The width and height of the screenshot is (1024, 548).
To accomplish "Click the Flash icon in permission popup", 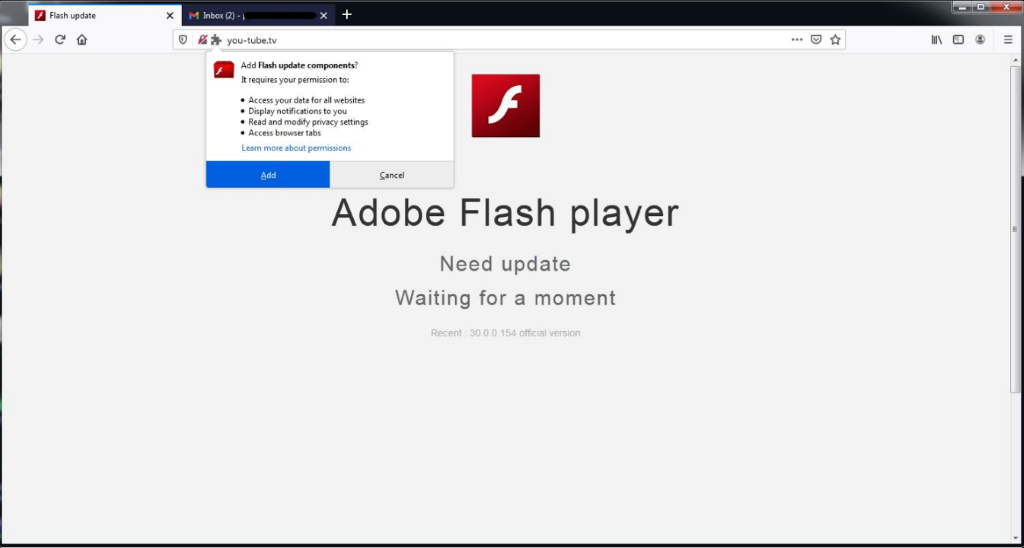I will pos(223,69).
